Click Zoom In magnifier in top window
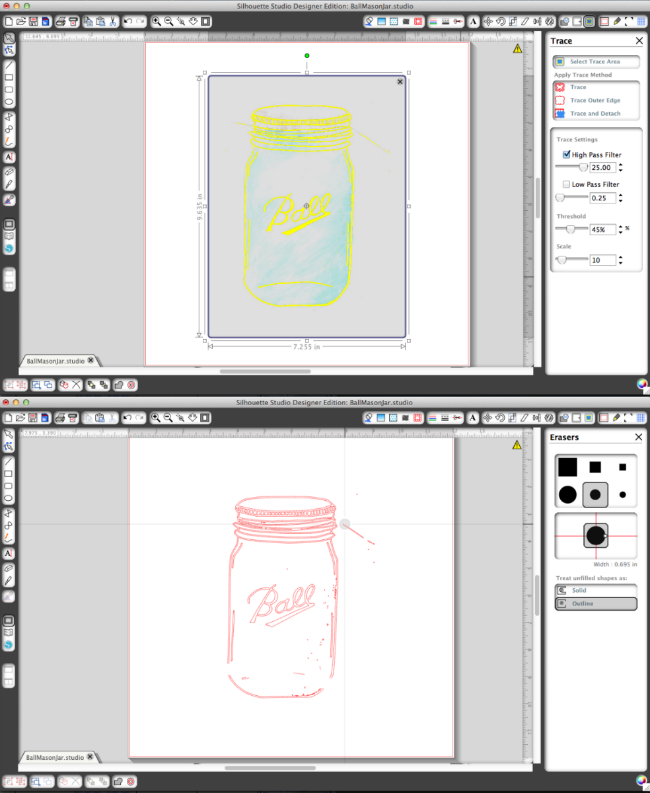This screenshot has width=650, height=793. pos(156,21)
